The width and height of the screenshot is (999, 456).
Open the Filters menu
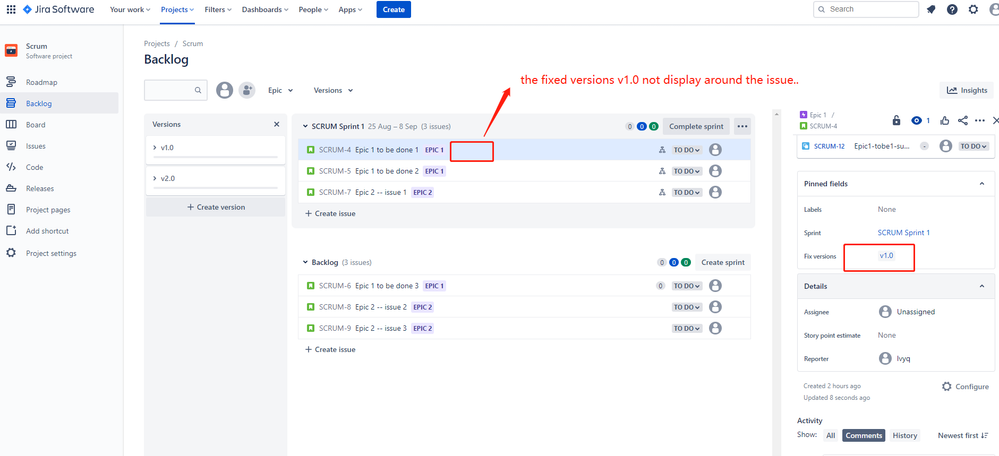tap(218, 10)
